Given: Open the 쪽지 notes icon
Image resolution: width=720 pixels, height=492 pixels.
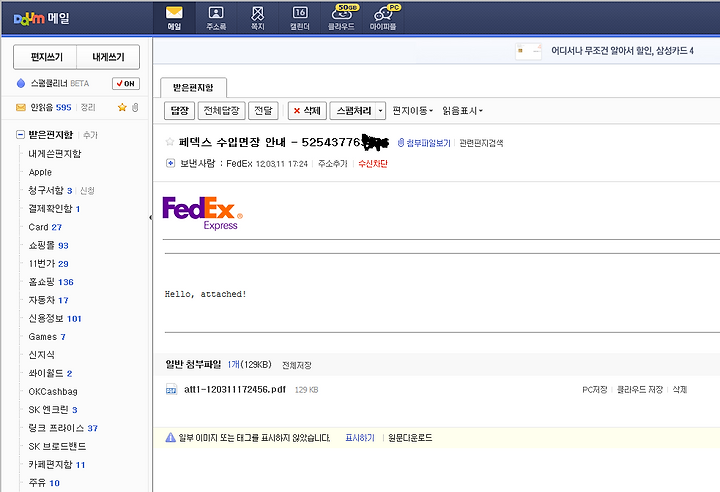Looking at the screenshot, I should [258, 17].
